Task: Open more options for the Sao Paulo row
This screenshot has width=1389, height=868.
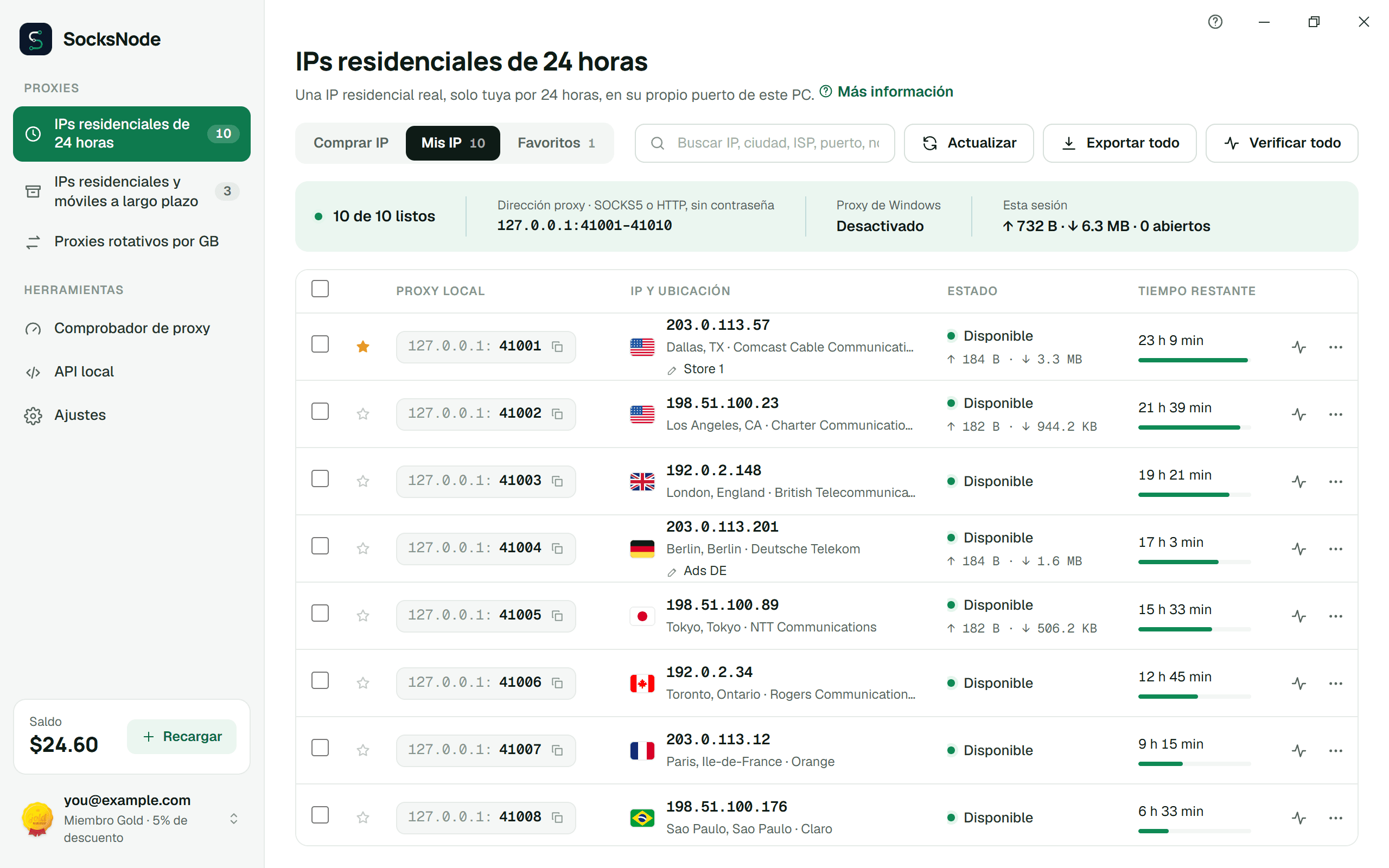Action: coord(1335,818)
